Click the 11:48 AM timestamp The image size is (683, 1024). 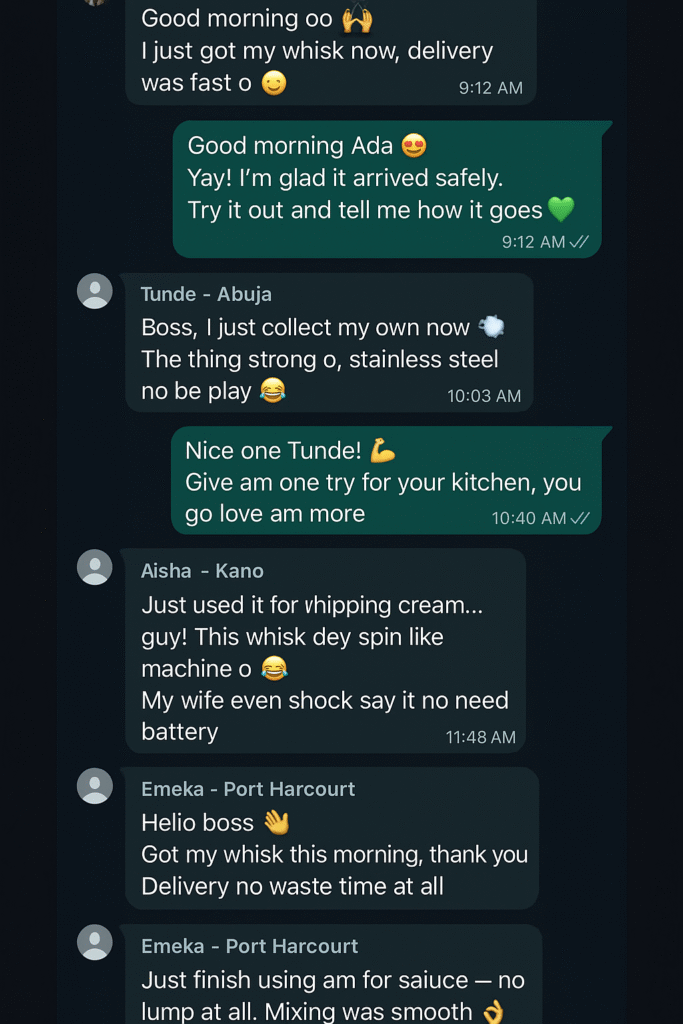click(x=481, y=737)
